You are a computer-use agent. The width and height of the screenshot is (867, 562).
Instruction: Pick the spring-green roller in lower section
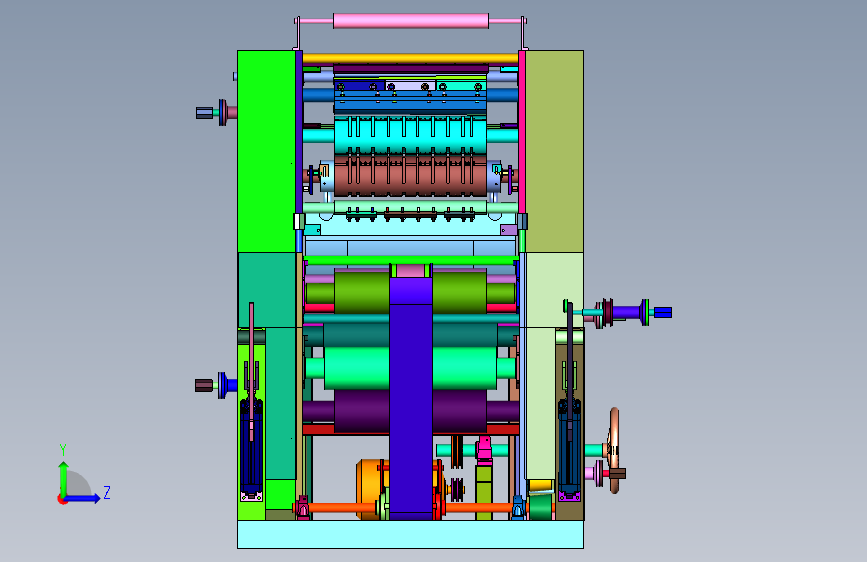(x=357, y=368)
